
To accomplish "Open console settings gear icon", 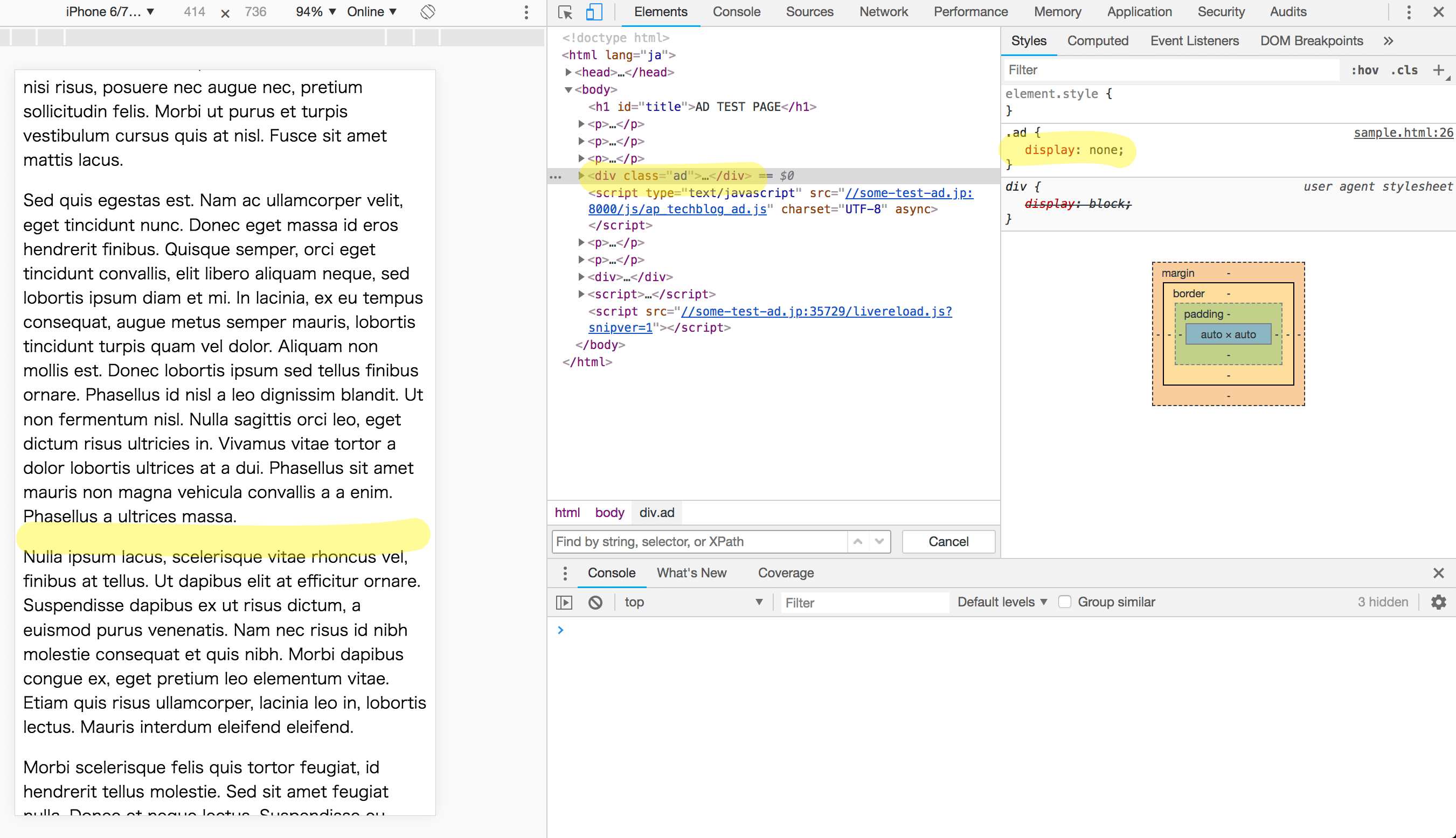I will point(1438,602).
